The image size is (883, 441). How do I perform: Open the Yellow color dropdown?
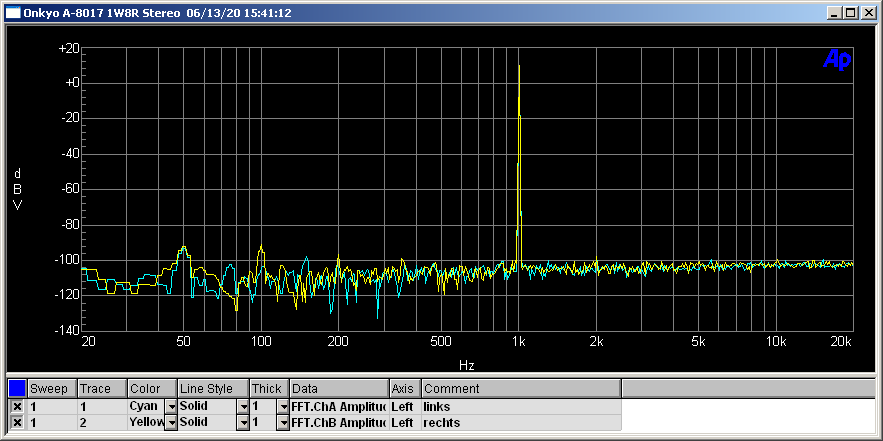pos(170,422)
